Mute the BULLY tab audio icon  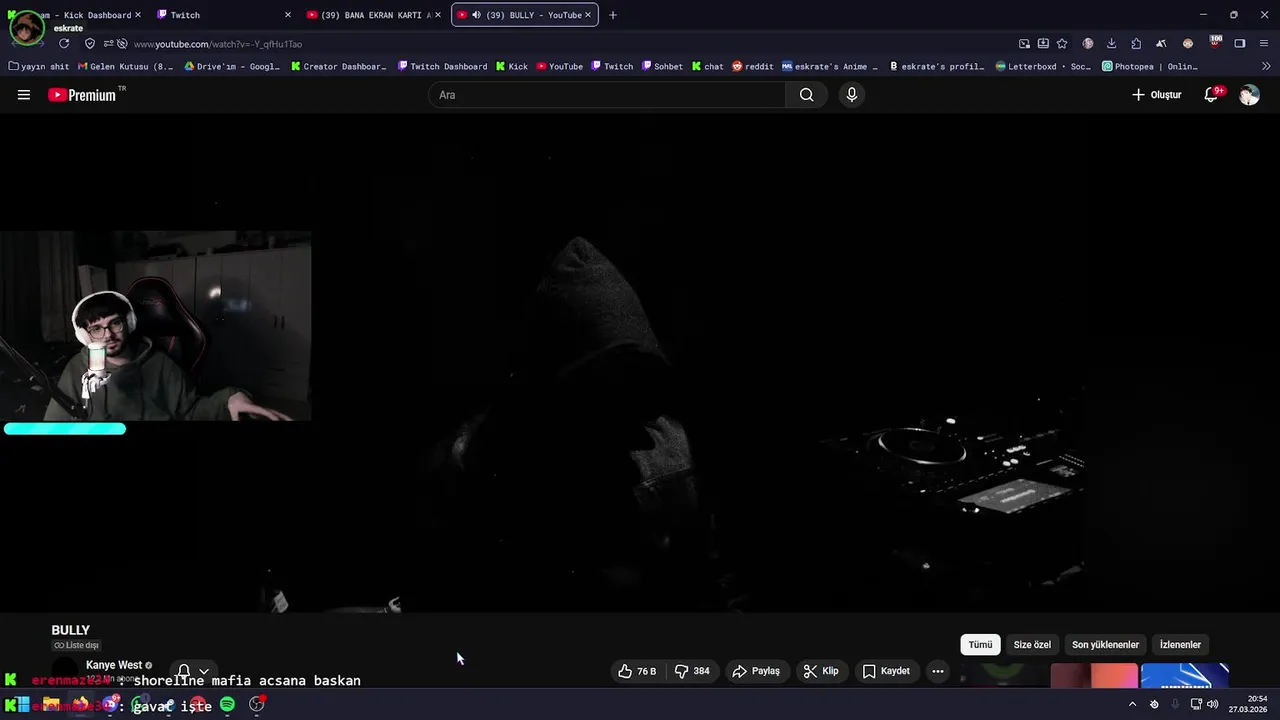coord(476,15)
